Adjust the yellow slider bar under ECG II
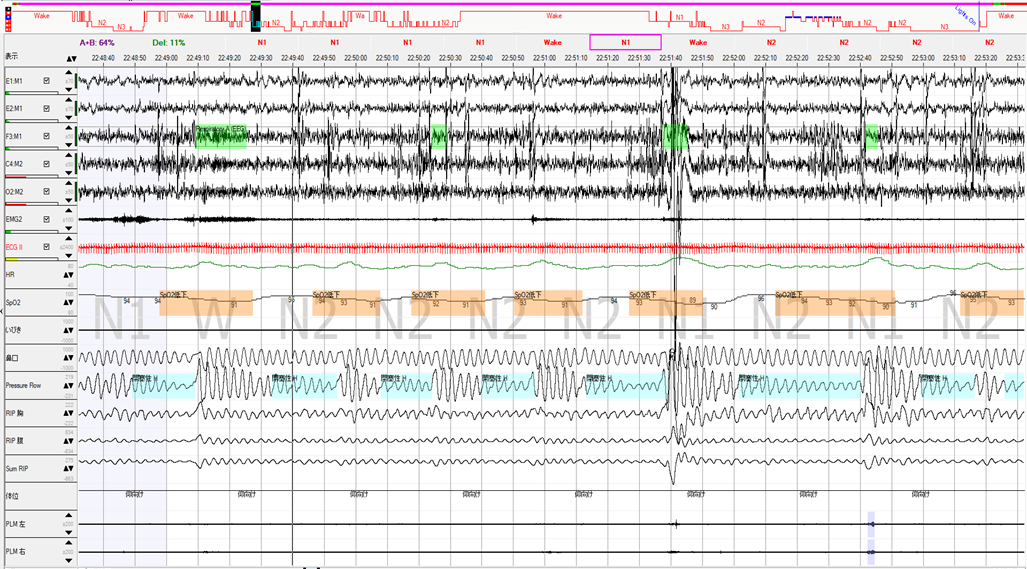The image size is (1027, 569). pos(31,260)
